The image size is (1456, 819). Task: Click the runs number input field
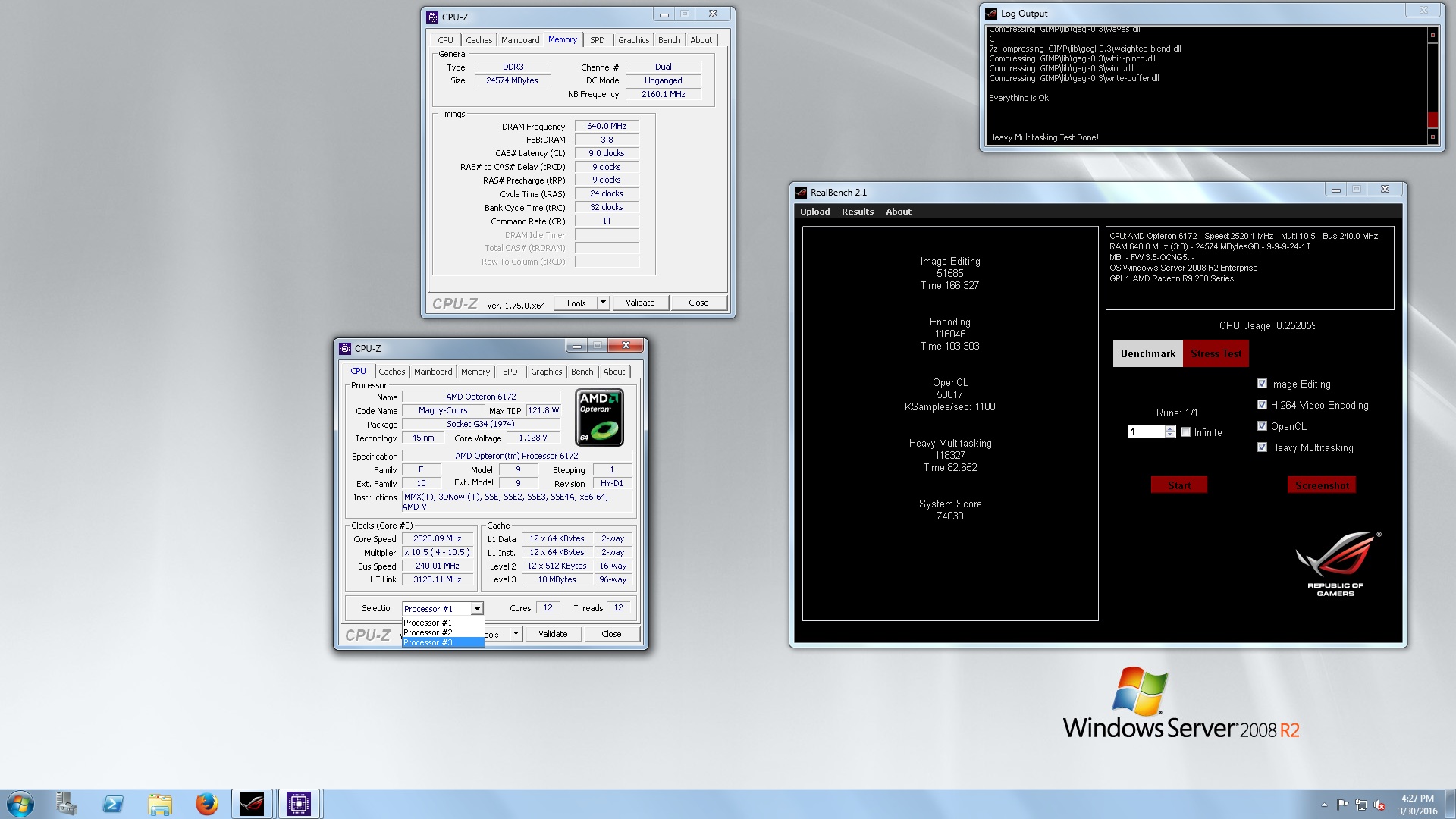tap(1146, 431)
